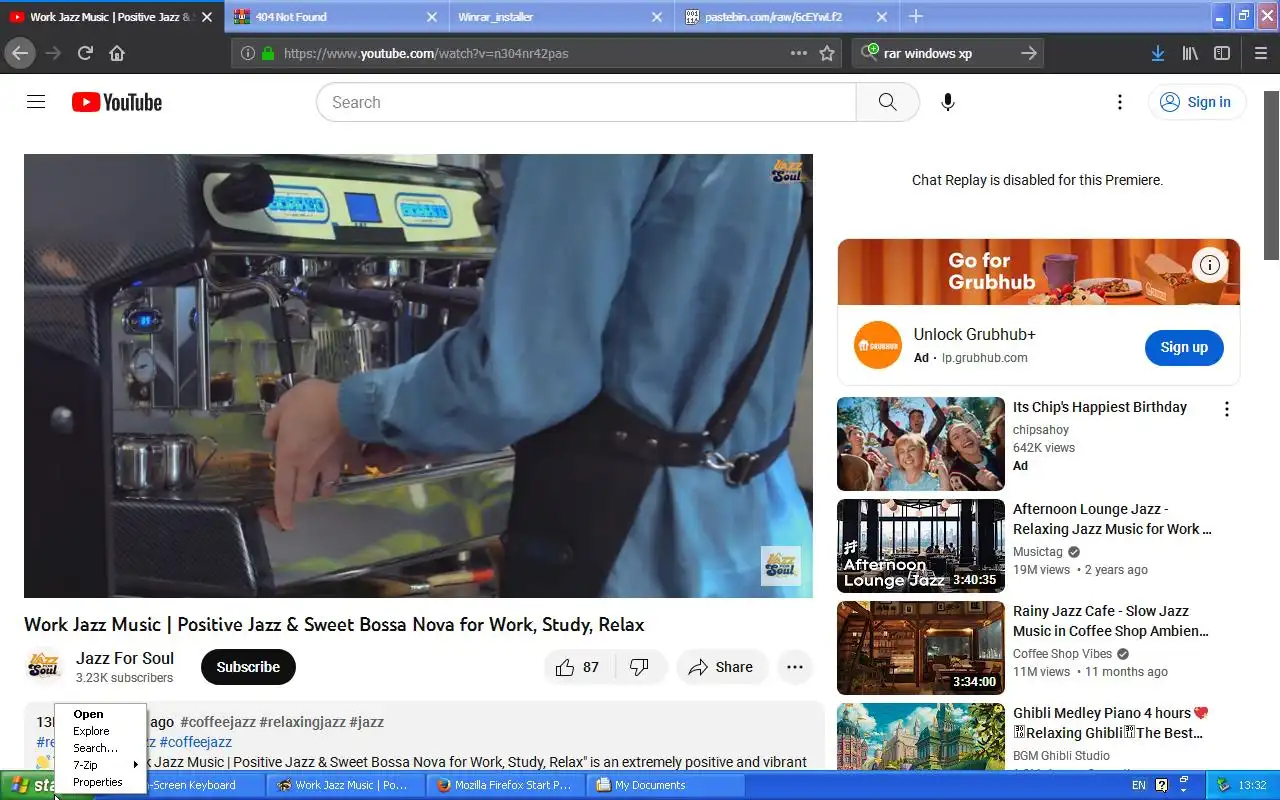The width and height of the screenshot is (1280, 800).
Task: Open the page actions three-dot menu in address bar
Action: (798, 53)
